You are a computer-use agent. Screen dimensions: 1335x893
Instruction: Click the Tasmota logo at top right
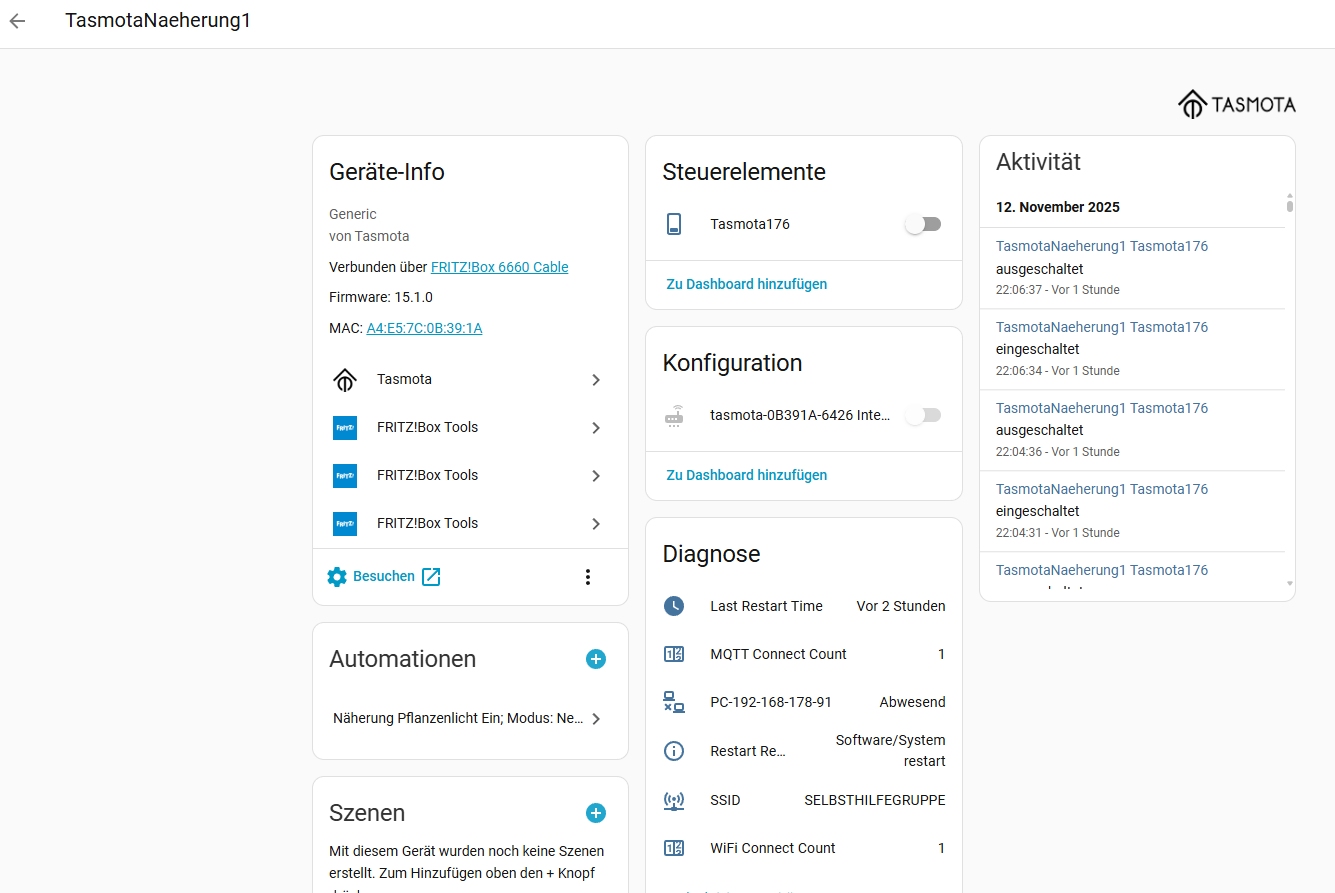1236,104
